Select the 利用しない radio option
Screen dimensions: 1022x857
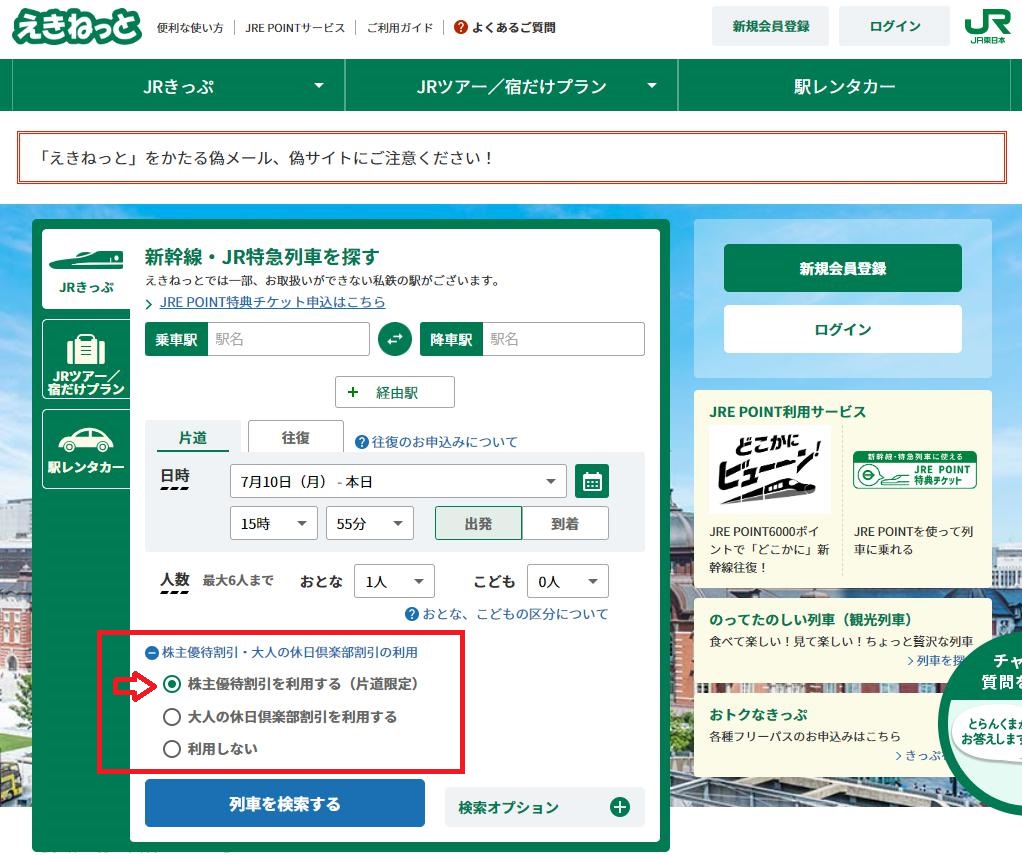pyautogui.click(x=172, y=749)
